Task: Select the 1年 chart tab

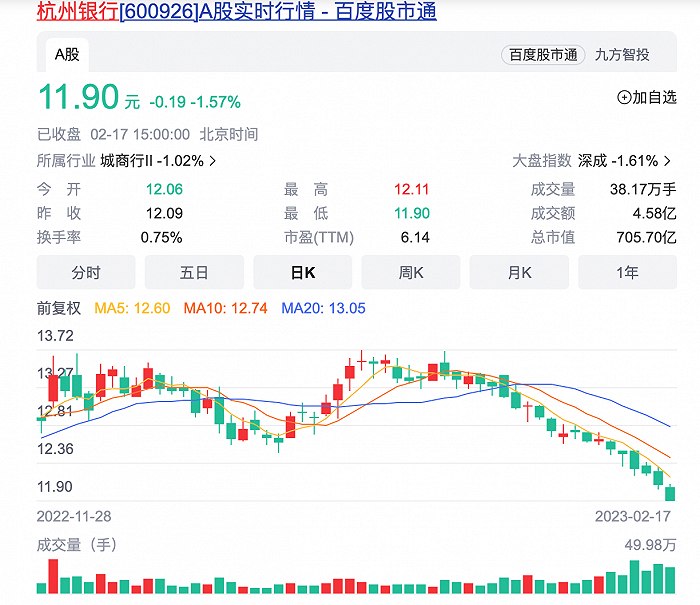Action: pyautogui.click(x=627, y=272)
